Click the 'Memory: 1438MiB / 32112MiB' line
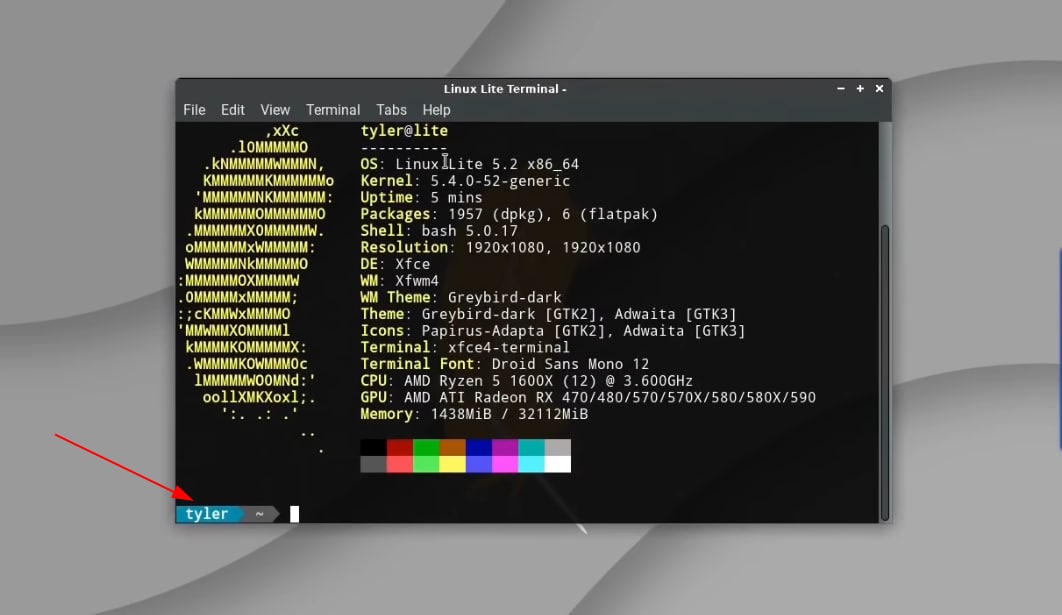 point(474,414)
